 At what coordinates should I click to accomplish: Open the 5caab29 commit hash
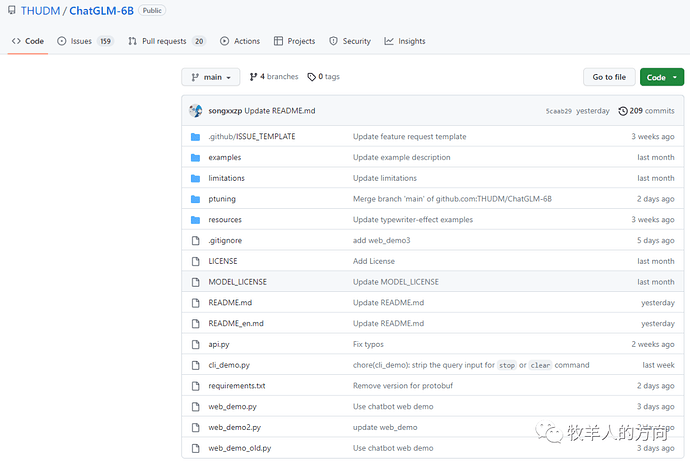point(559,111)
